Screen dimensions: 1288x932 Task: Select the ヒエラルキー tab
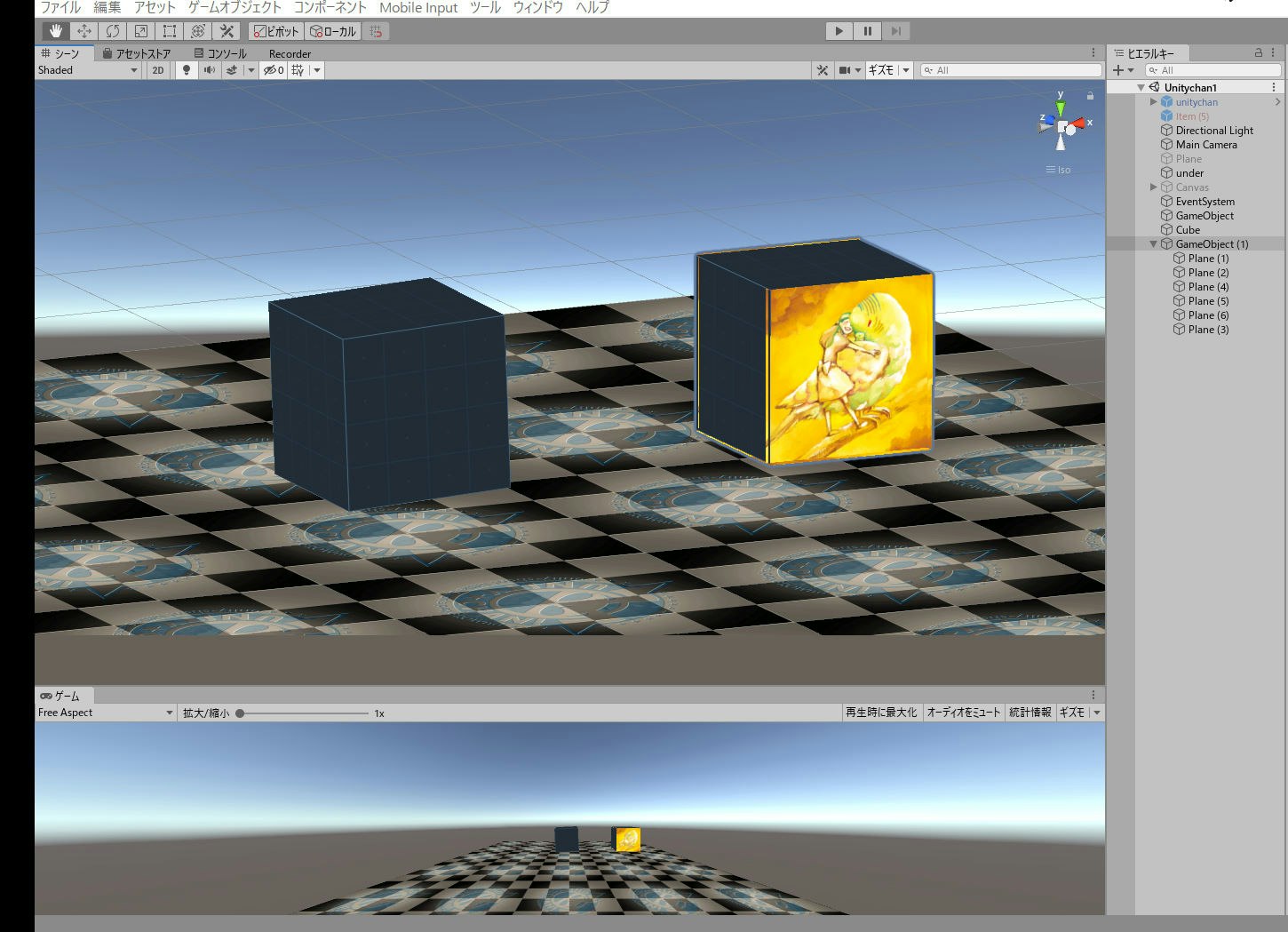click(x=1146, y=53)
